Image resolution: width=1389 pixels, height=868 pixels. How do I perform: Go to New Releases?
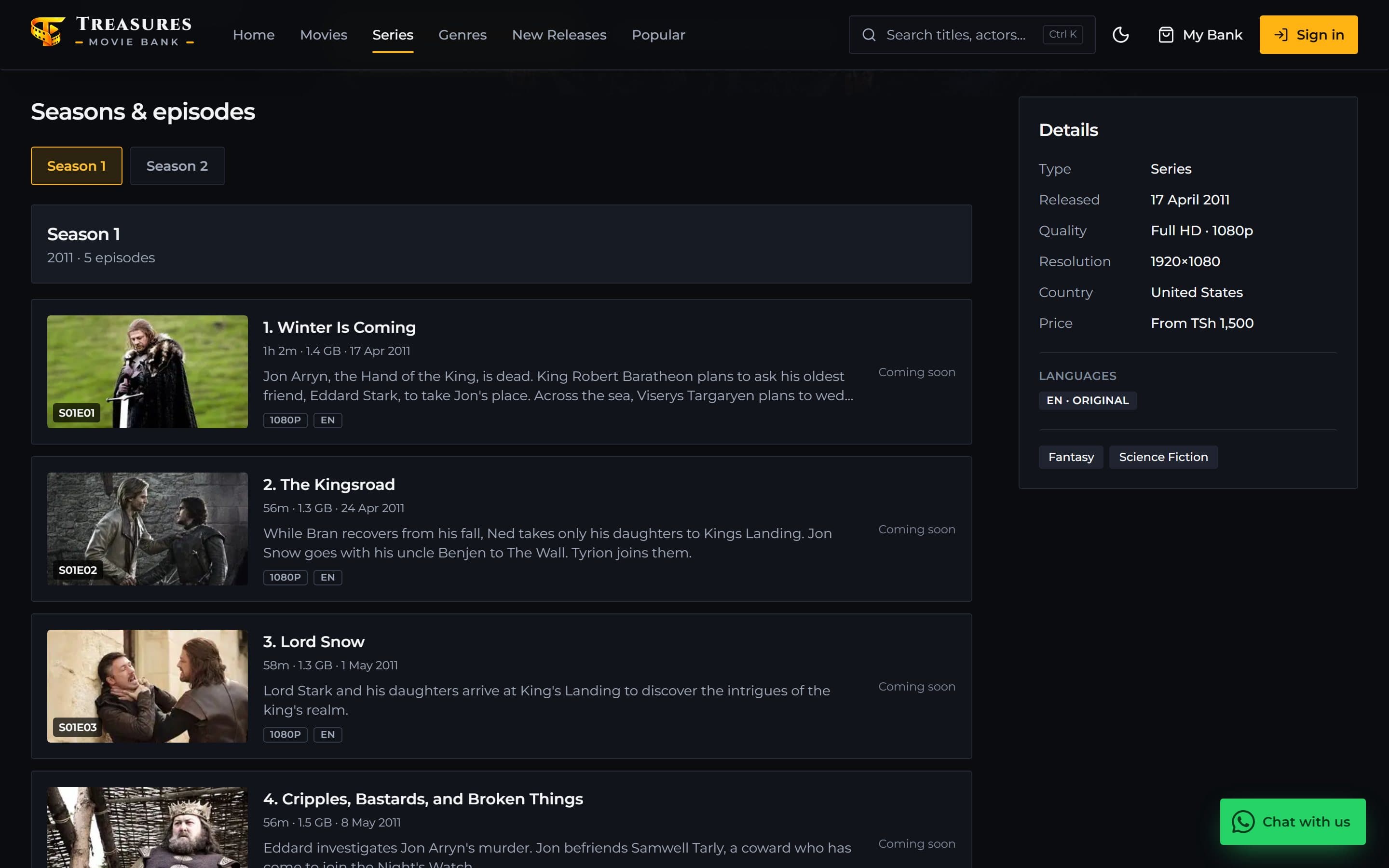559,35
